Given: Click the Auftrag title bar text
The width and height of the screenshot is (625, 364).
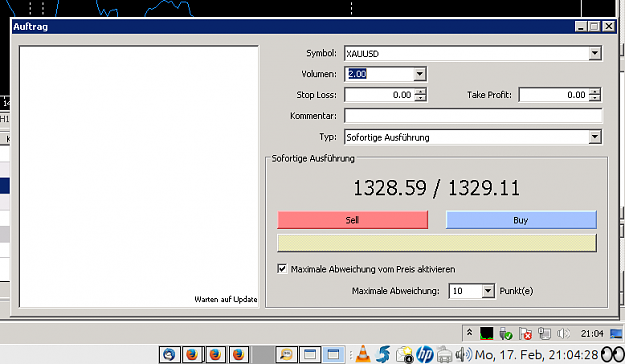Looking at the screenshot, I should (31, 27).
